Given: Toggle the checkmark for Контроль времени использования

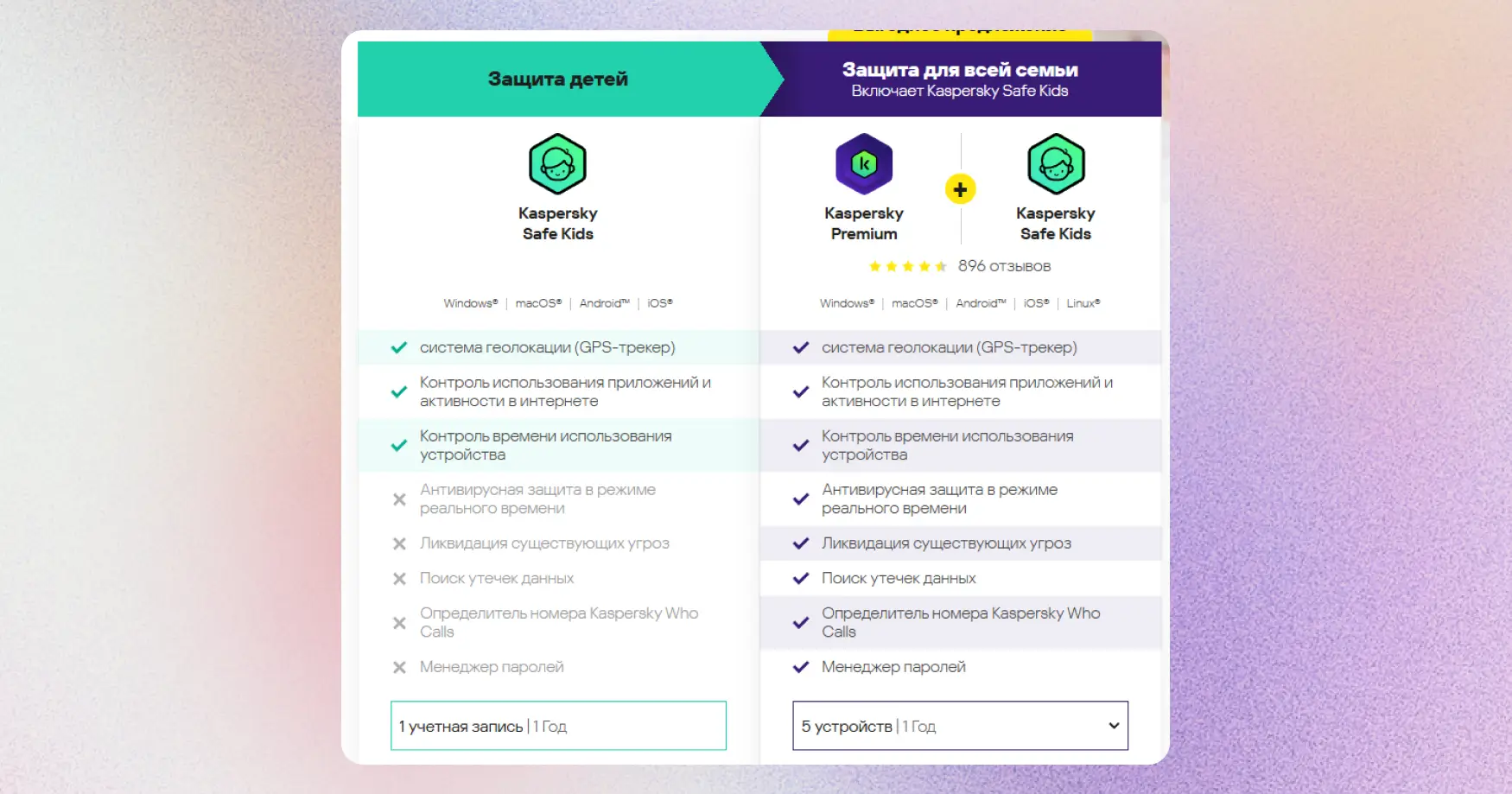Looking at the screenshot, I should tap(398, 445).
